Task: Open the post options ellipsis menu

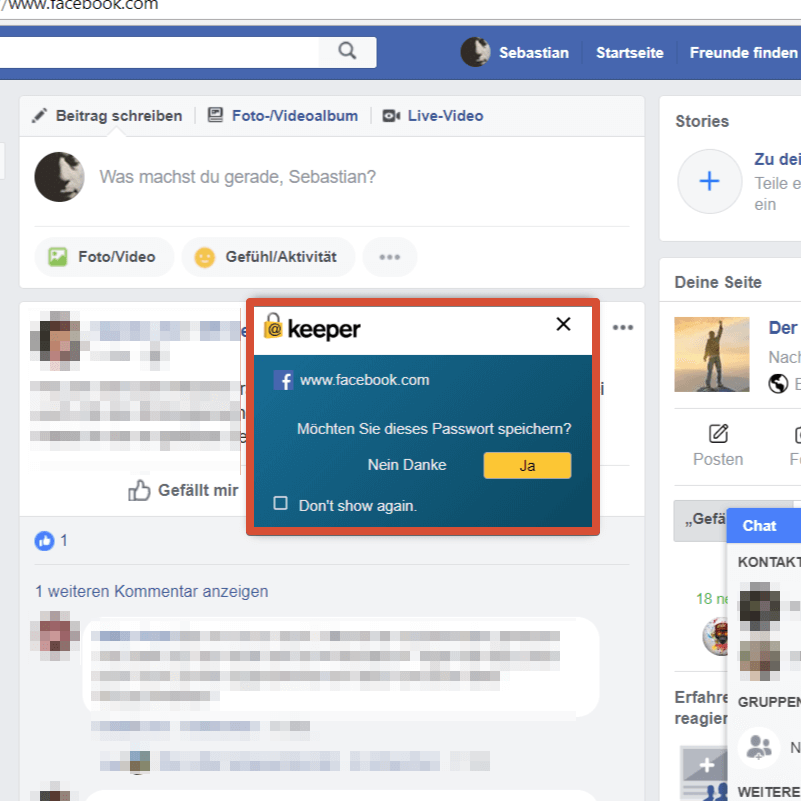Action: pos(623,327)
